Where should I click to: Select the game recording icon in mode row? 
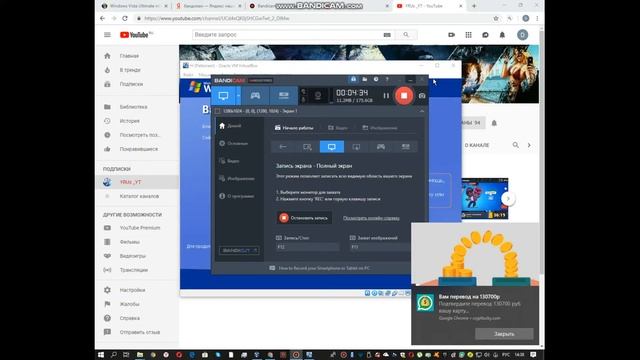tap(381, 147)
